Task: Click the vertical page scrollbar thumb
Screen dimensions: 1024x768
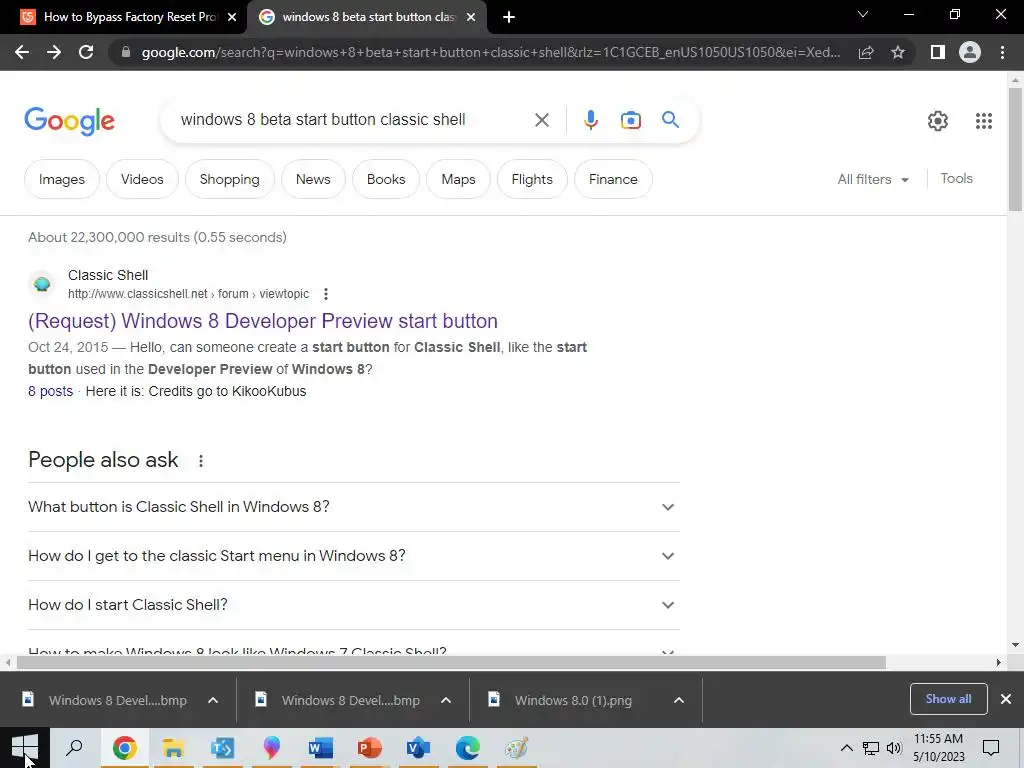Action: (x=1015, y=149)
